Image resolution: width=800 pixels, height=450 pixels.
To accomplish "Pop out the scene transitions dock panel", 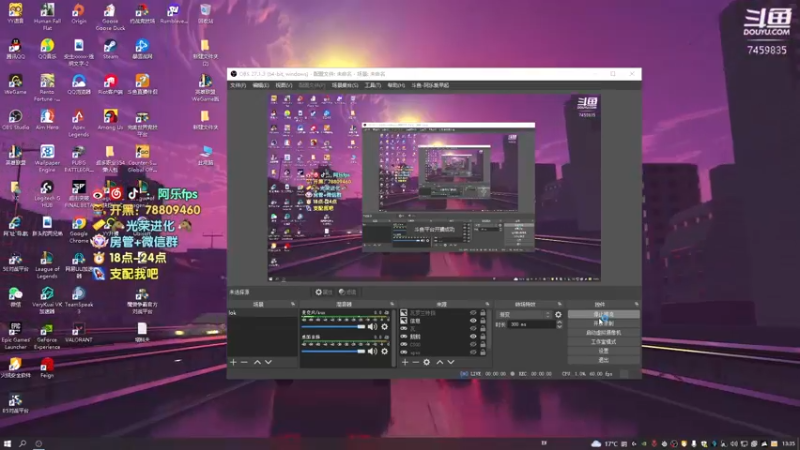I will (x=560, y=304).
